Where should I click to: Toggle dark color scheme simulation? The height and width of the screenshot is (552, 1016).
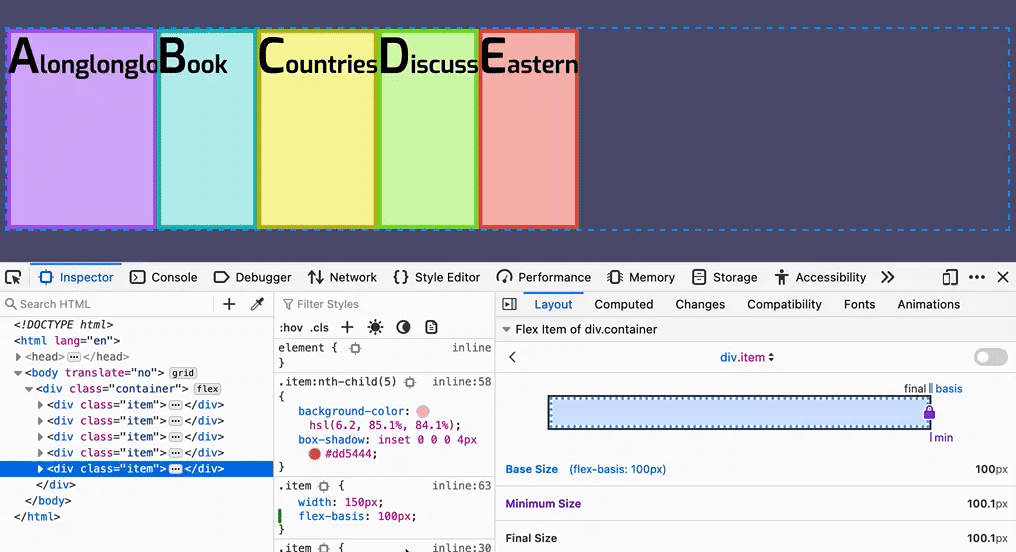(x=403, y=327)
